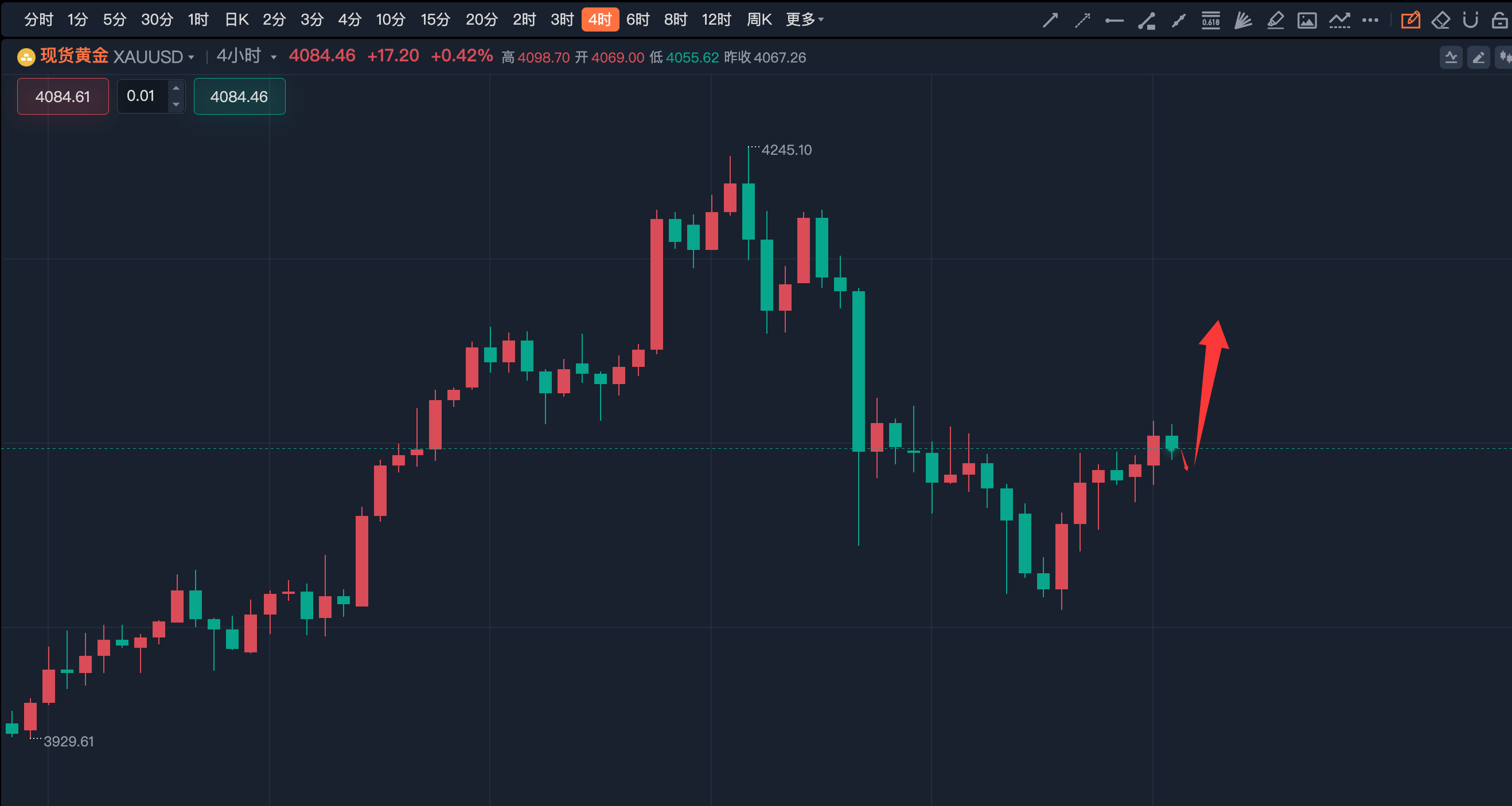Select the solid arrow line tool

1050,20
